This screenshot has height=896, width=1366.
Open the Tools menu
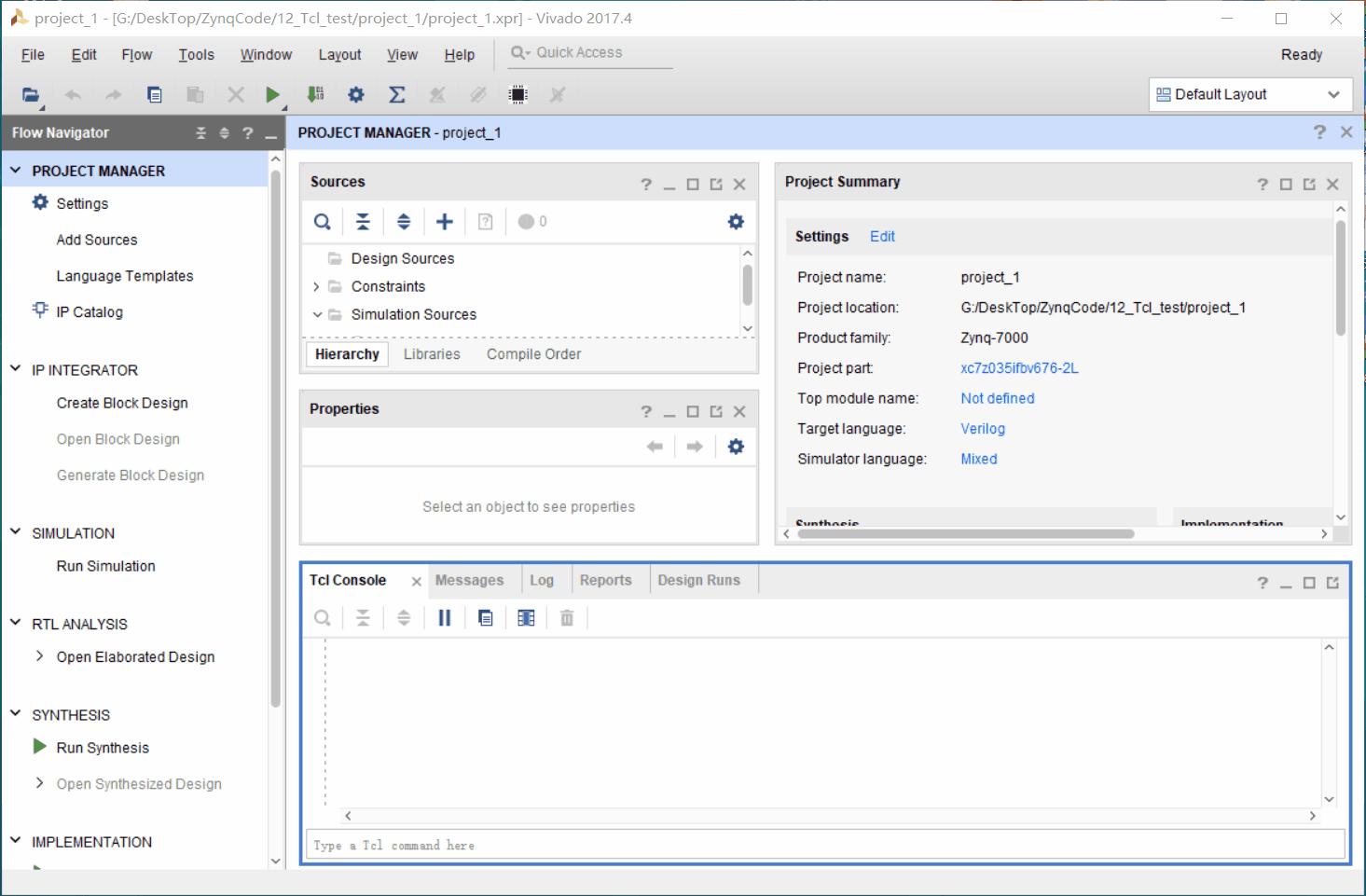197,55
